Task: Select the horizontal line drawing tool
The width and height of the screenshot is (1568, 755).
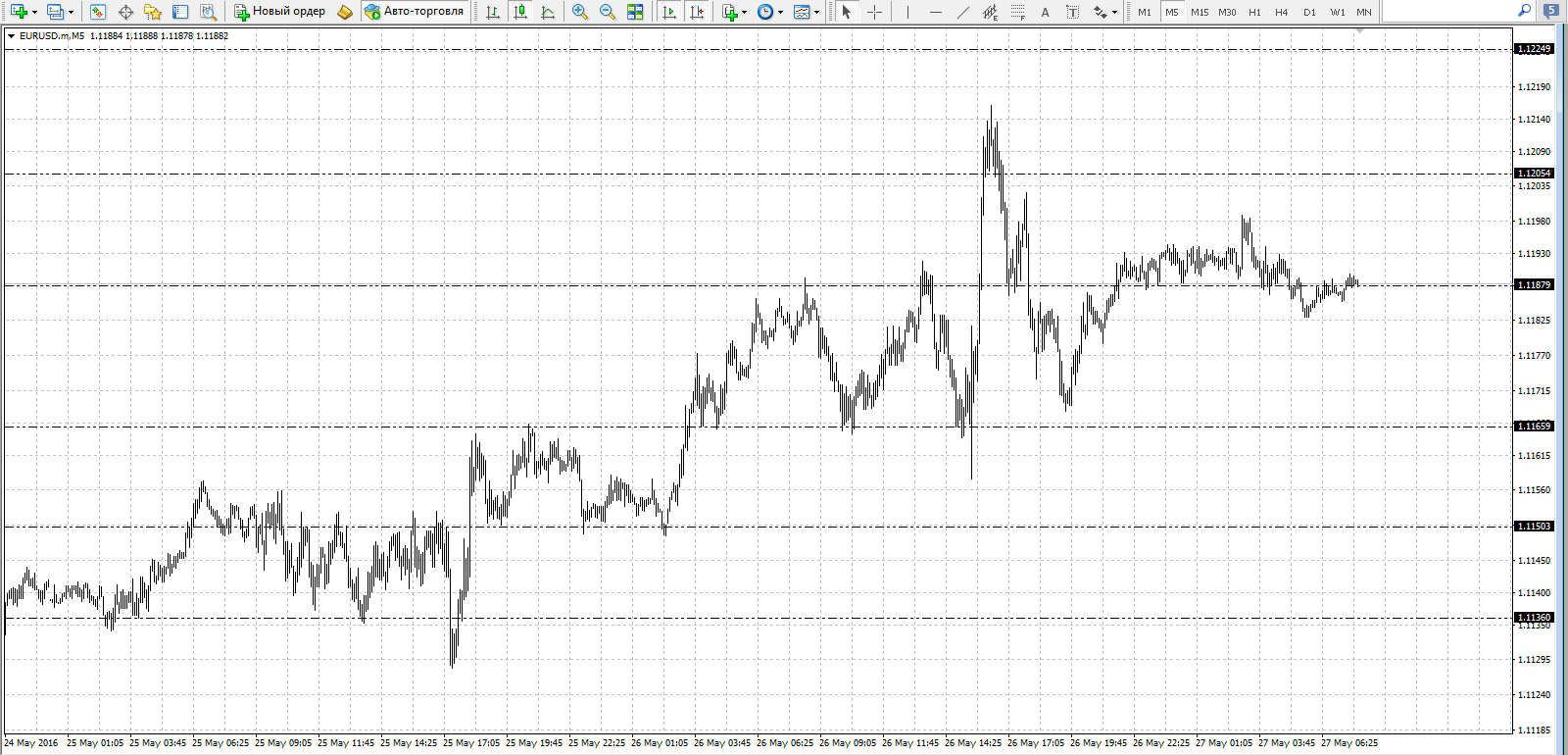Action: pos(935,12)
